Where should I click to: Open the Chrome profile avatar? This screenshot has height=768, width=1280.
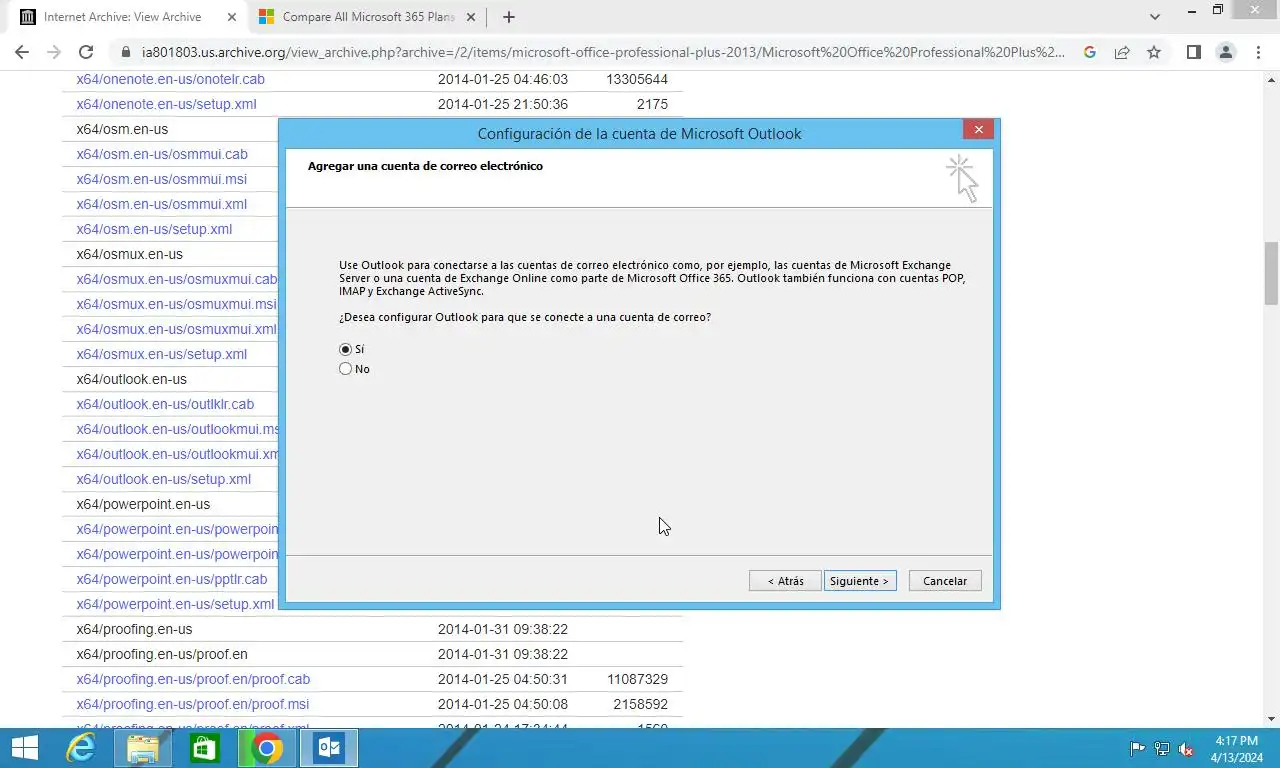point(1226,52)
